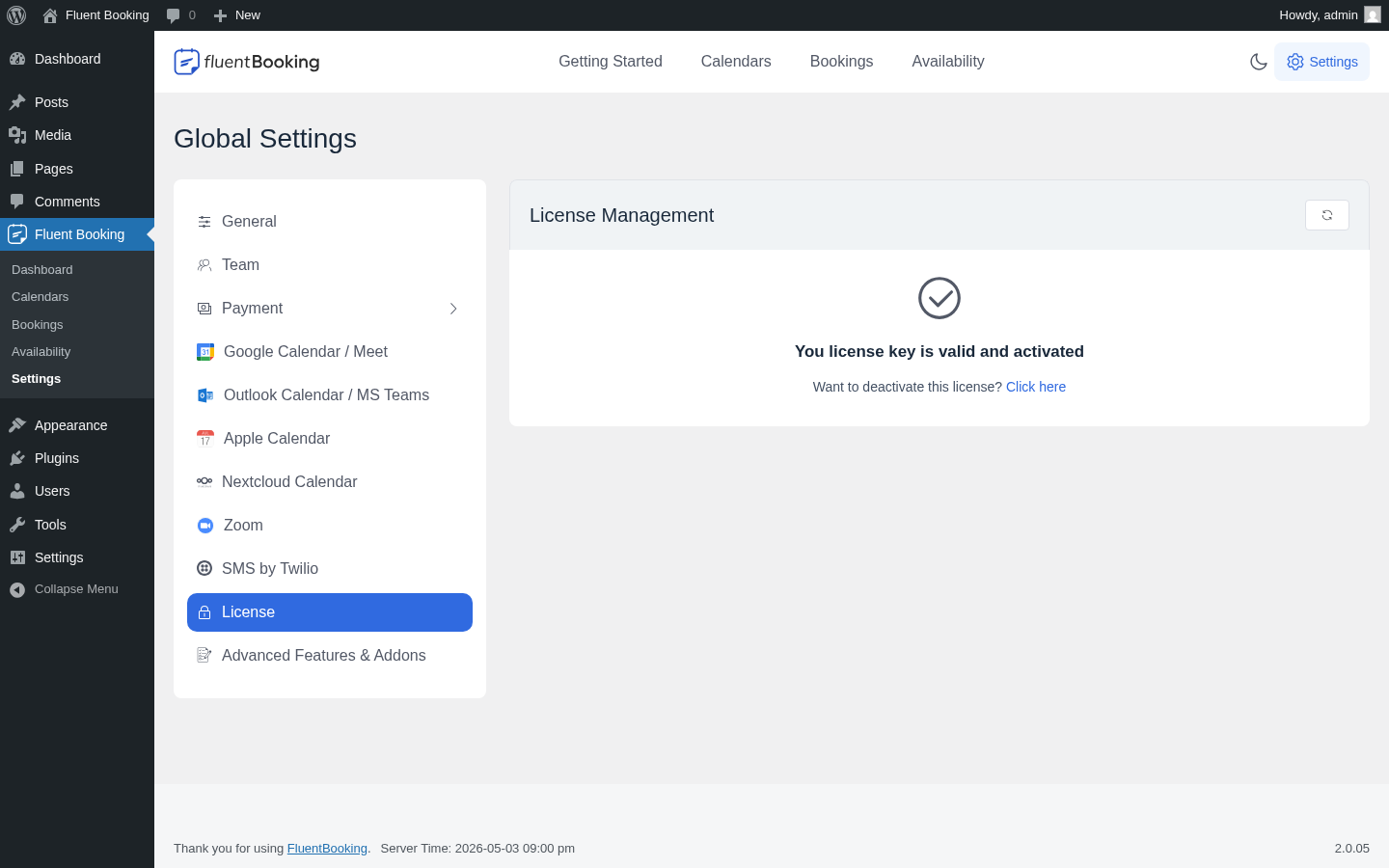Click here to deactivate the license
The image size is (1389, 868).
click(1036, 387)
